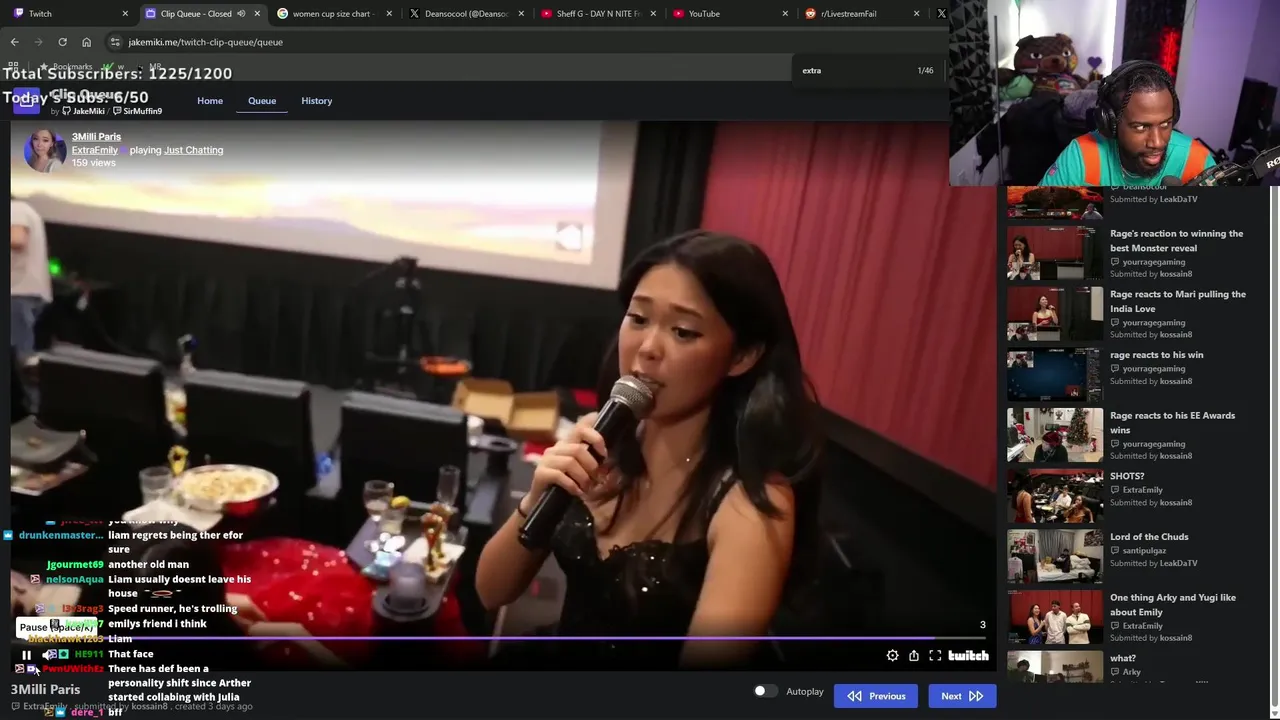1280x720 pixels.
Task: Open the SirMuffin9 Twitch link
Action: 137,111
